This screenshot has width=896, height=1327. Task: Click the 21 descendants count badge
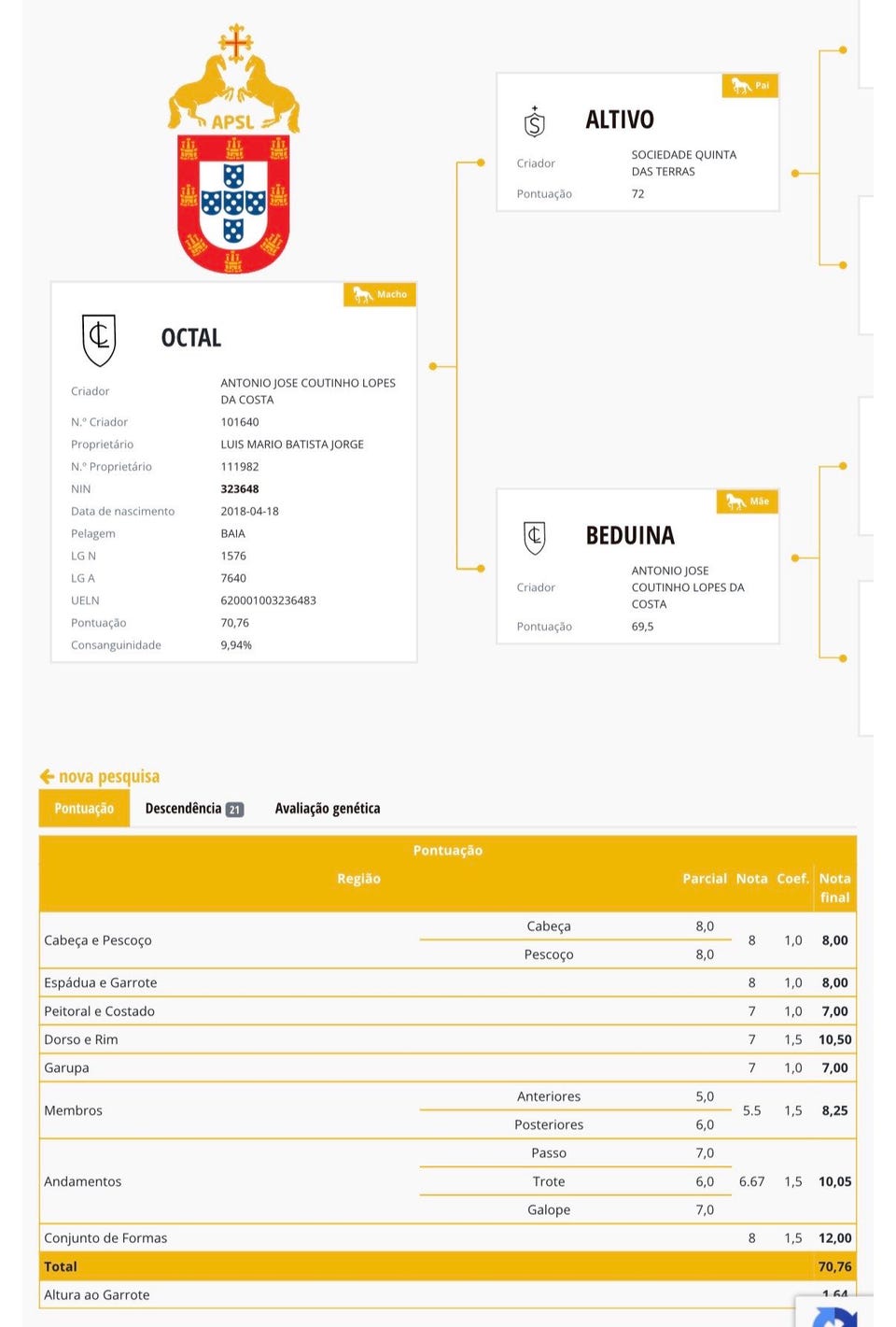tap(235, 810)
